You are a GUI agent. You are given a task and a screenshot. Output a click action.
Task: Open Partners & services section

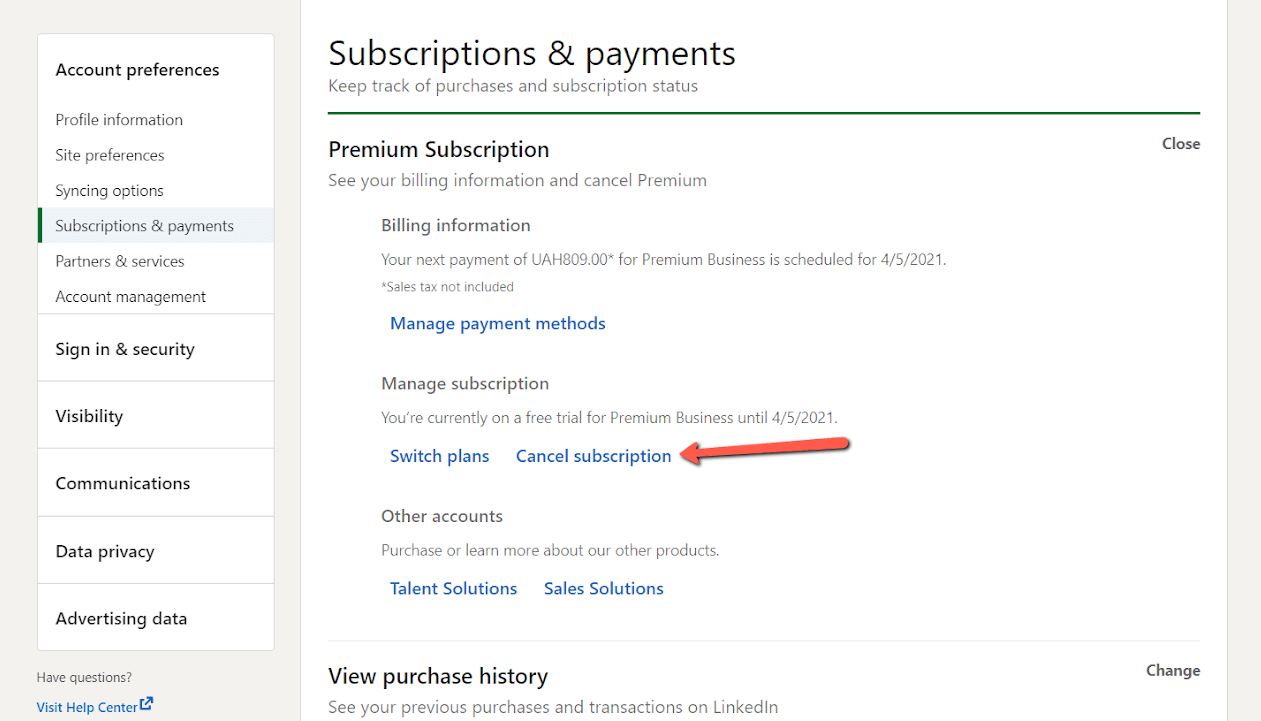120,261
